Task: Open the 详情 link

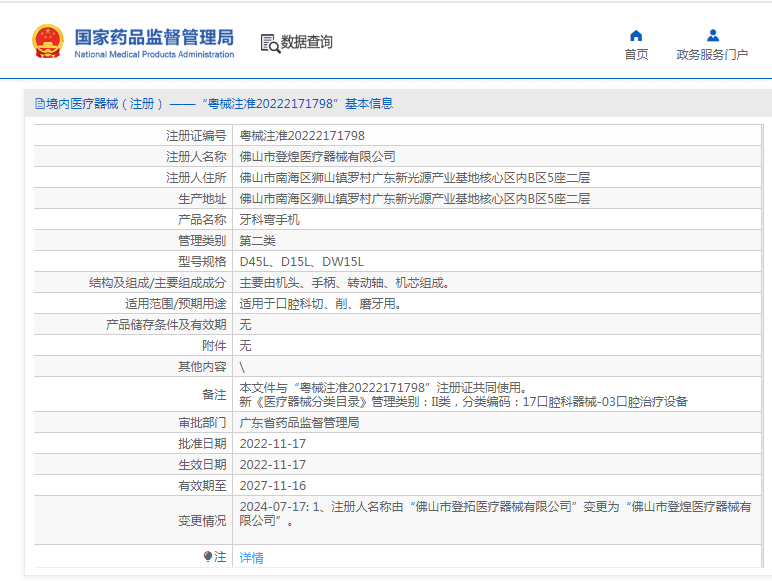Action: pos(252,557)
